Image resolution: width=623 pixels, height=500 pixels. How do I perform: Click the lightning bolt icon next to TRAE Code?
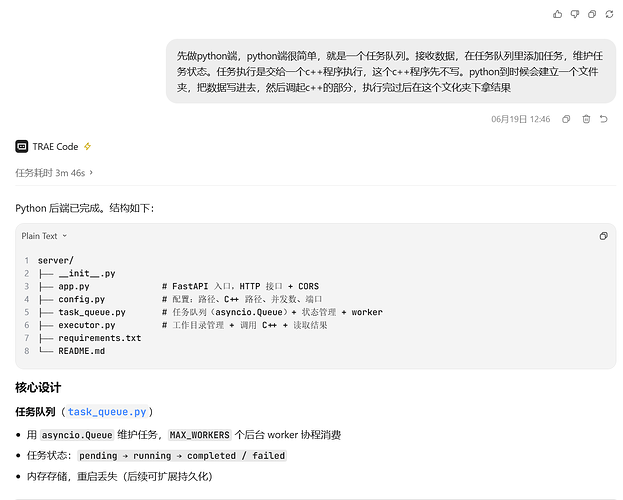(87, 147)
